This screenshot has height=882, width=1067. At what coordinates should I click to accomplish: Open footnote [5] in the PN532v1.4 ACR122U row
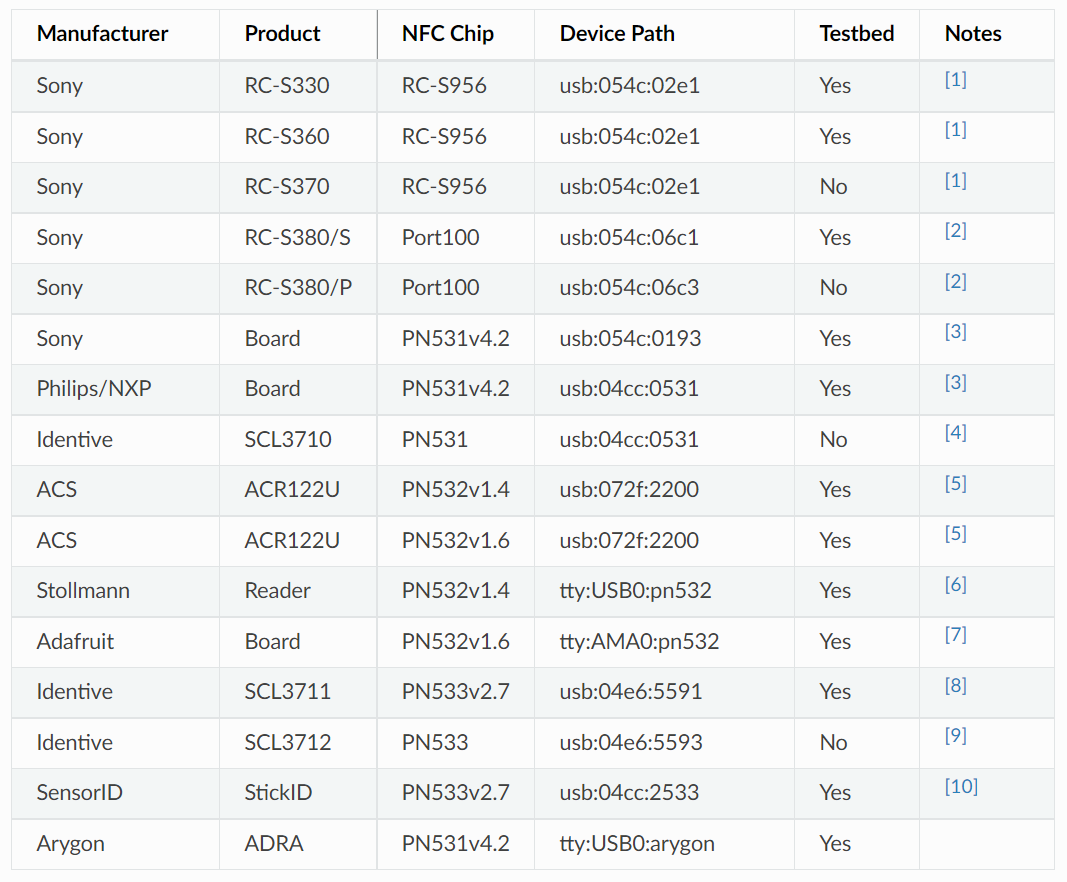[x=955, y=484]
